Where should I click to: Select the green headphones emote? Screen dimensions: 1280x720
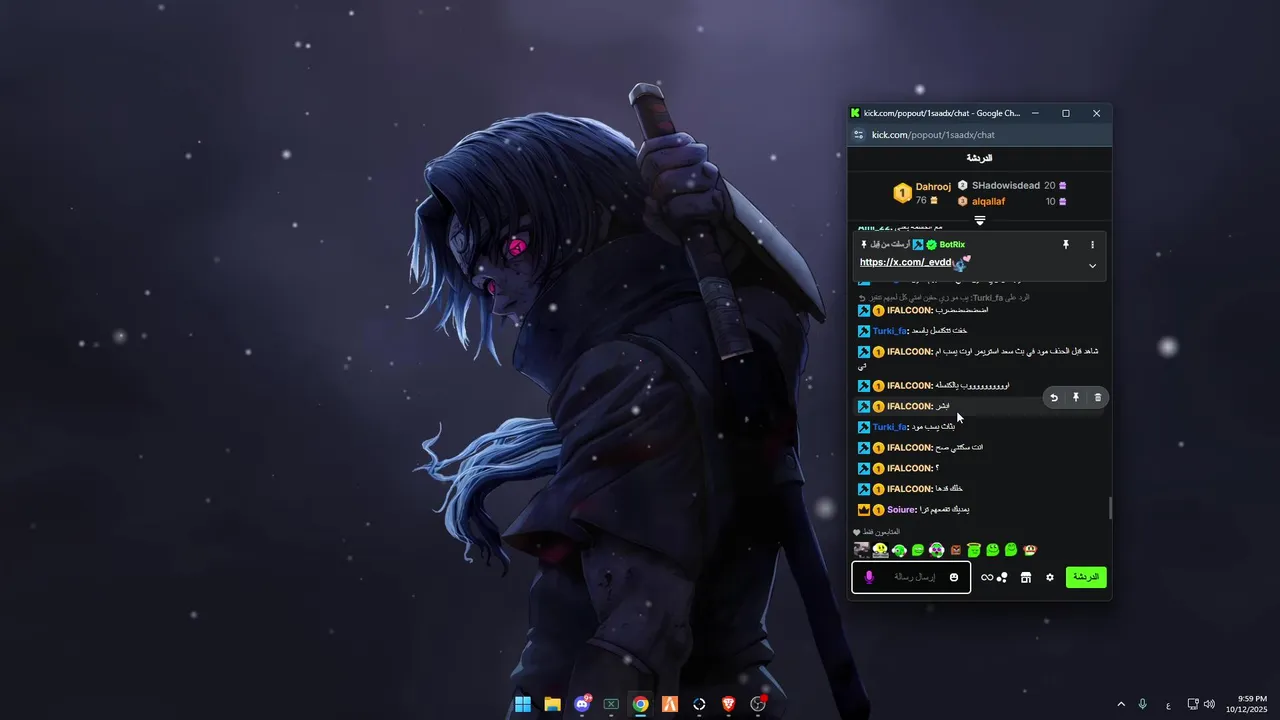tap(899, 550)
